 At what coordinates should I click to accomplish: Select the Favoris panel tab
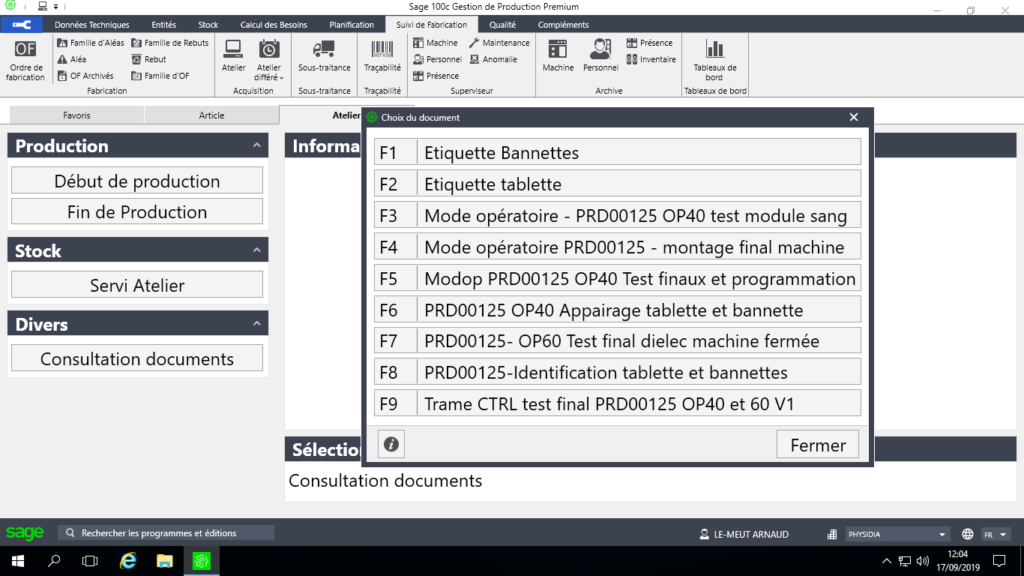76,115
